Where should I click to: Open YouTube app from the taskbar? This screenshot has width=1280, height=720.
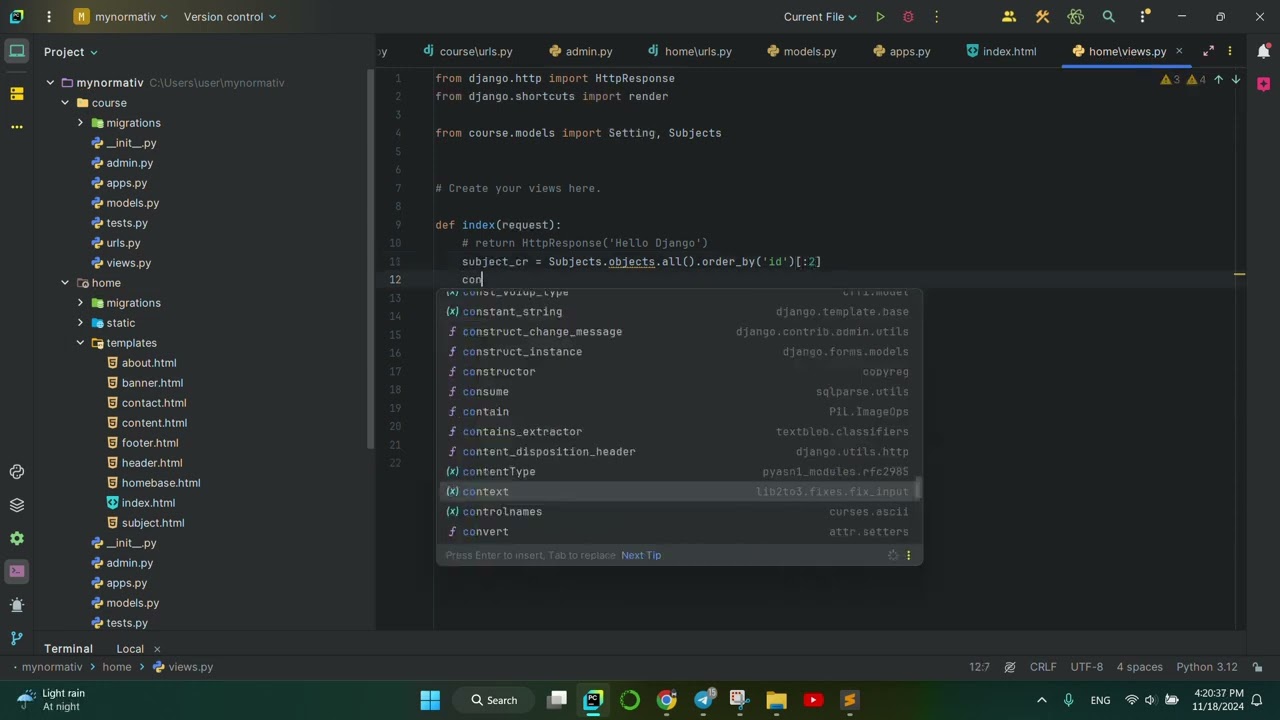click(x=813, y=700)
